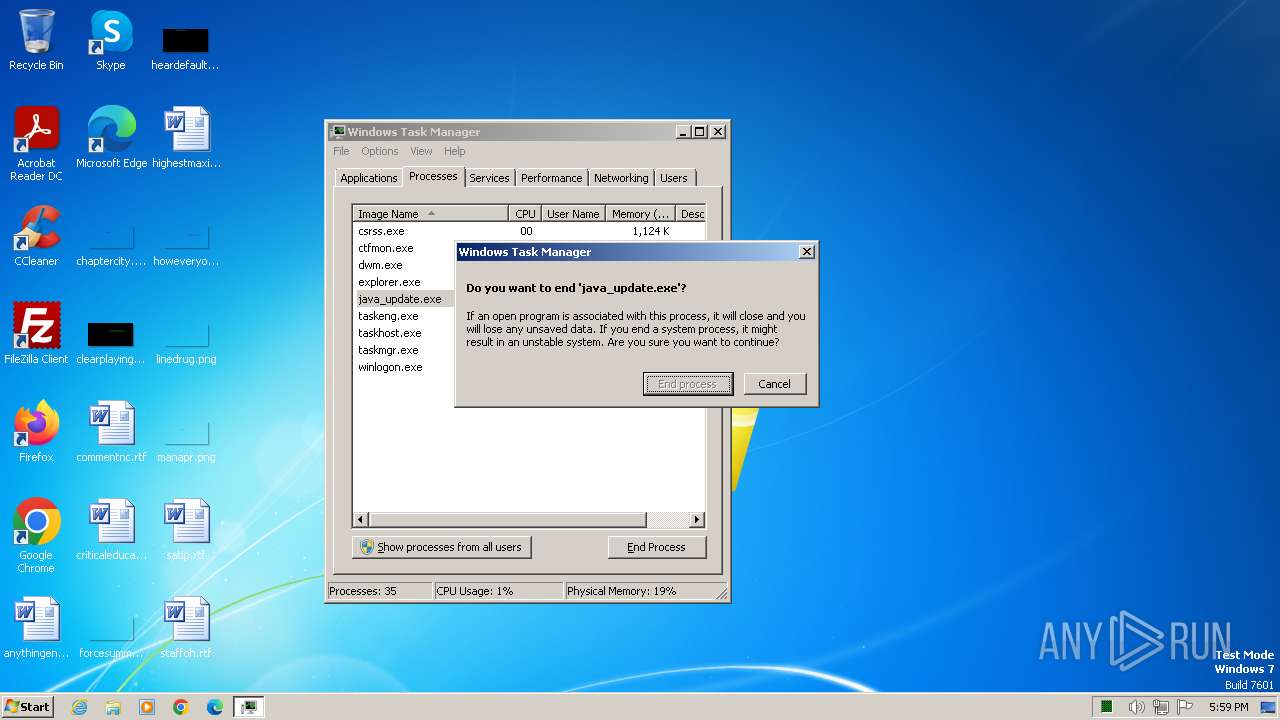Switch to the Users tab

674,178
